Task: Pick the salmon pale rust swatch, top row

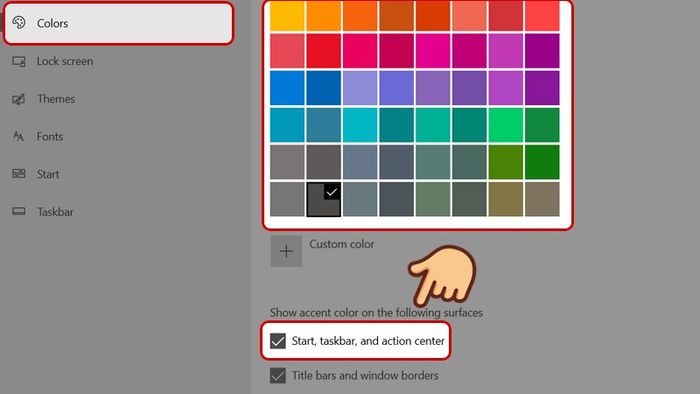Action: tap(469, 16)
